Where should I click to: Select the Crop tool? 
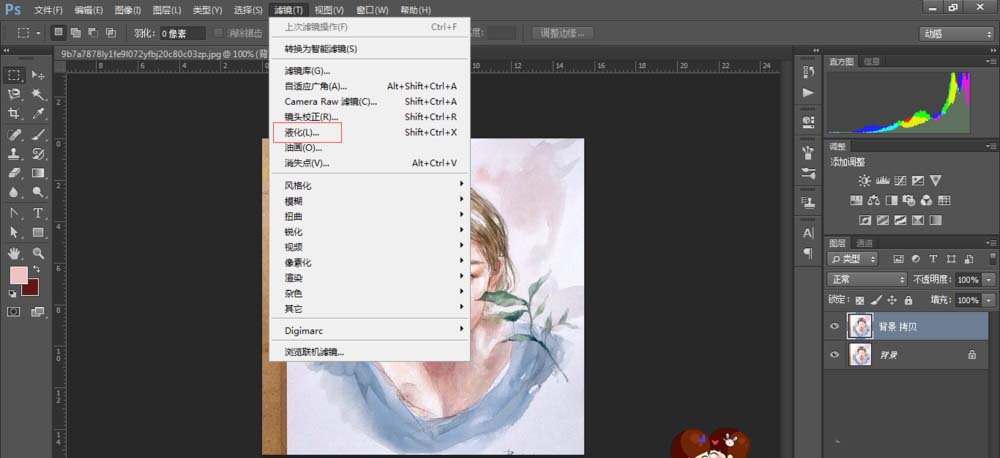click(14, 114)
